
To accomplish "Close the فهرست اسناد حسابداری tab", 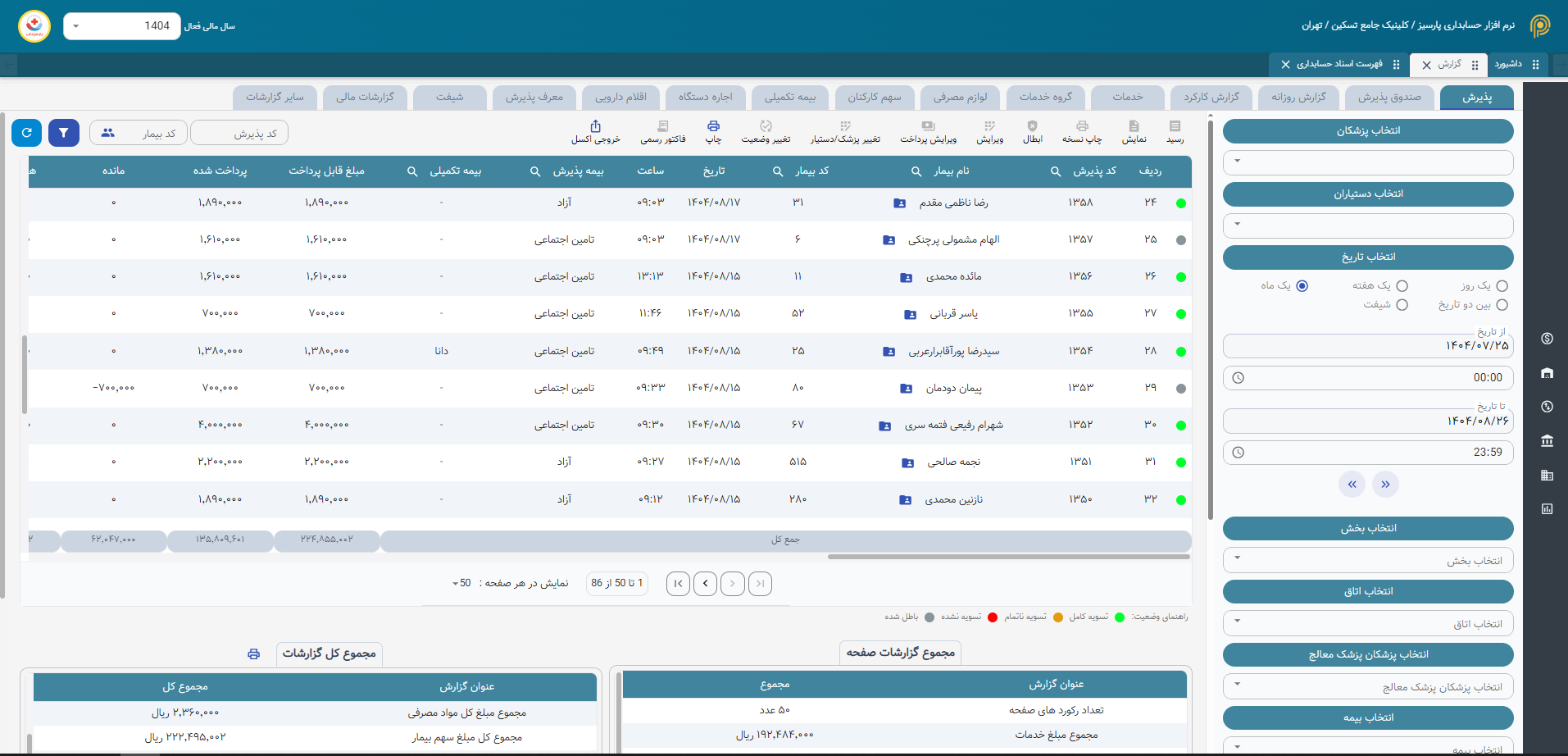I will click(1285, 65).
